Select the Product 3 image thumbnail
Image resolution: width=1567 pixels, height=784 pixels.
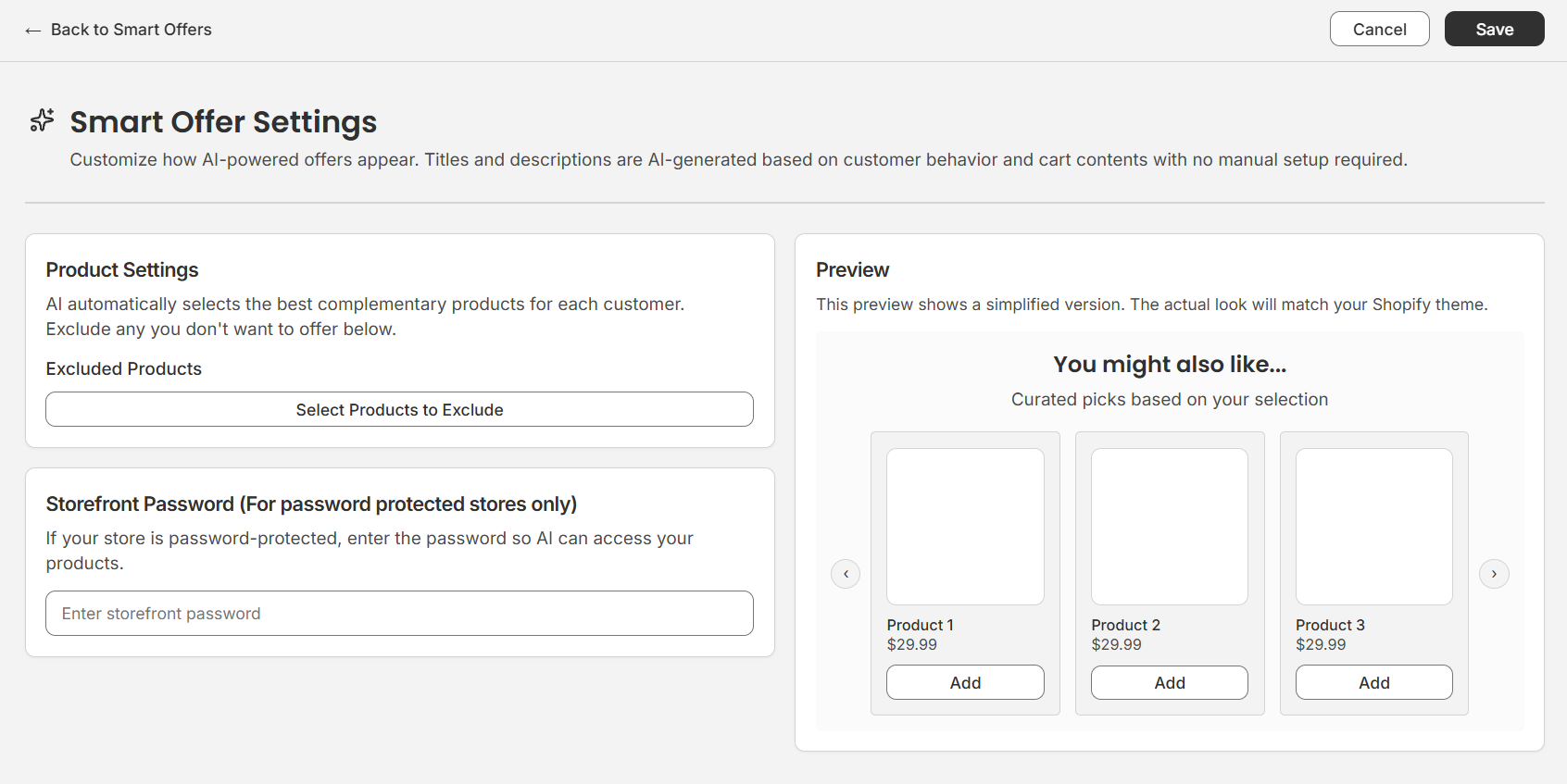1374,527
